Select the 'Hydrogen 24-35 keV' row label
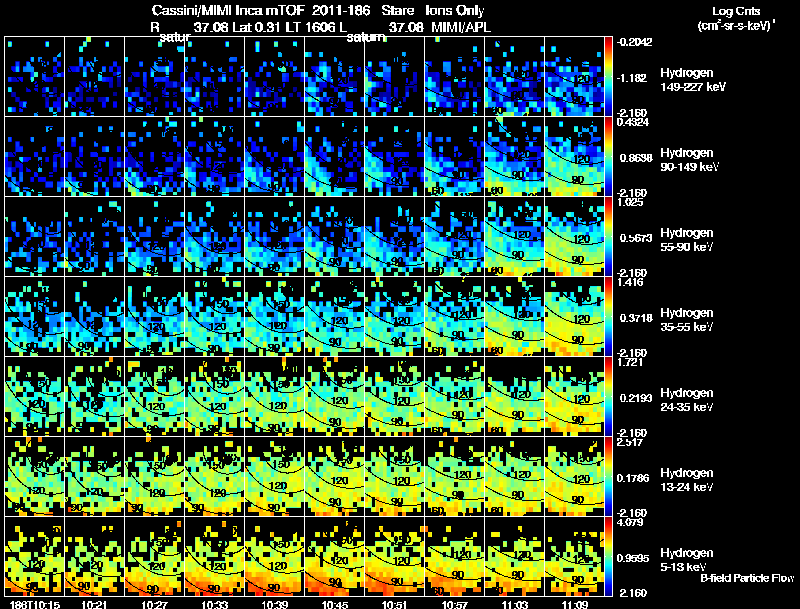 [x=687, y=400]
